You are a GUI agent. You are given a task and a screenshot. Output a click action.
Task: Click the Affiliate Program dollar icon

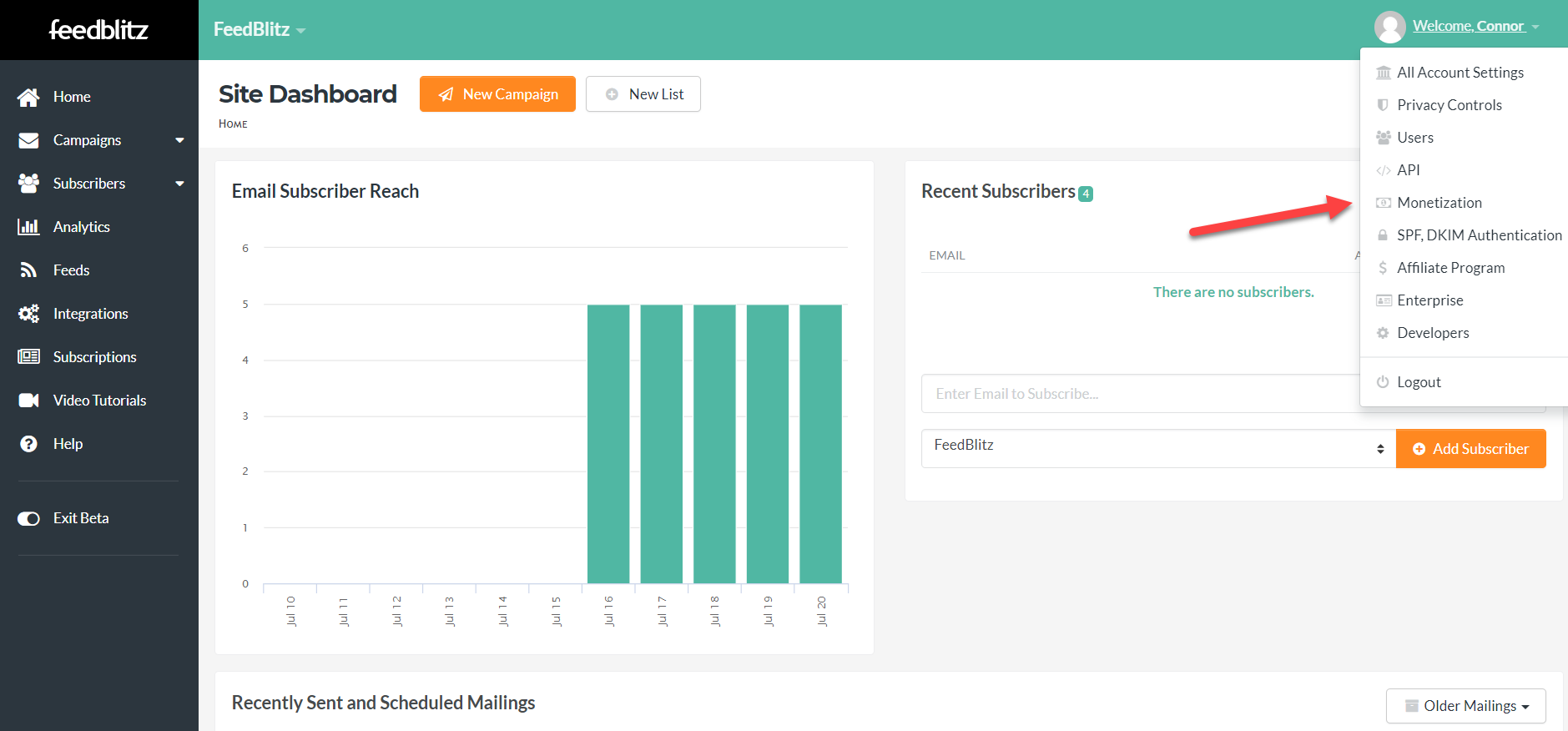1383,268
